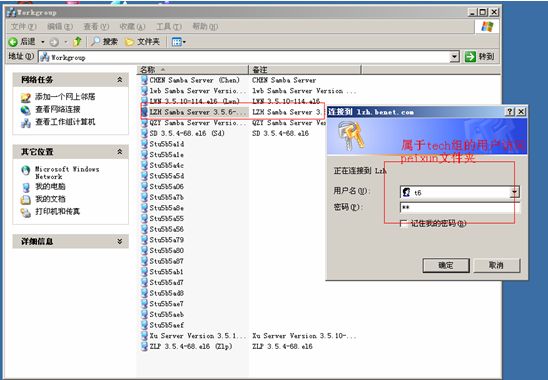This screenshot has height=380, width=548.
Task: Select computer icon for lwb Samba Server
Action: (144, 91)
